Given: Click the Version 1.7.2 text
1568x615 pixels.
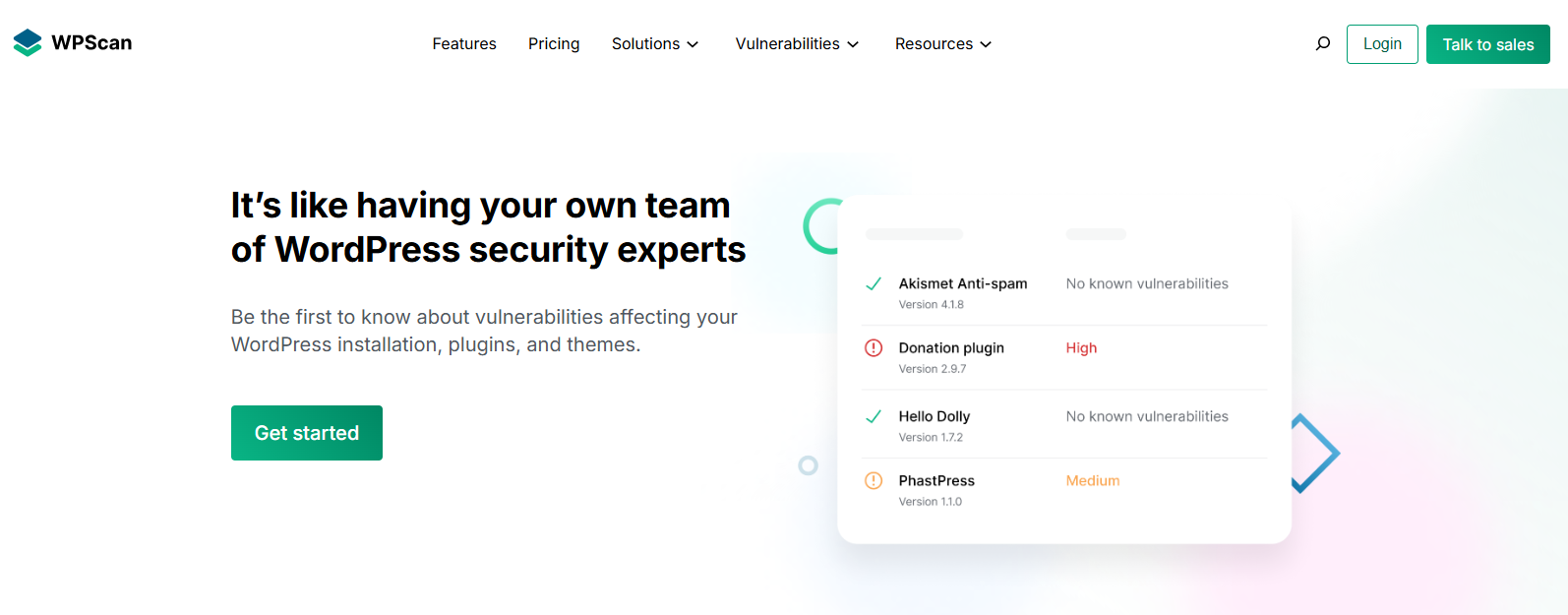Looking at the screenshot, I should pos(931,437).
